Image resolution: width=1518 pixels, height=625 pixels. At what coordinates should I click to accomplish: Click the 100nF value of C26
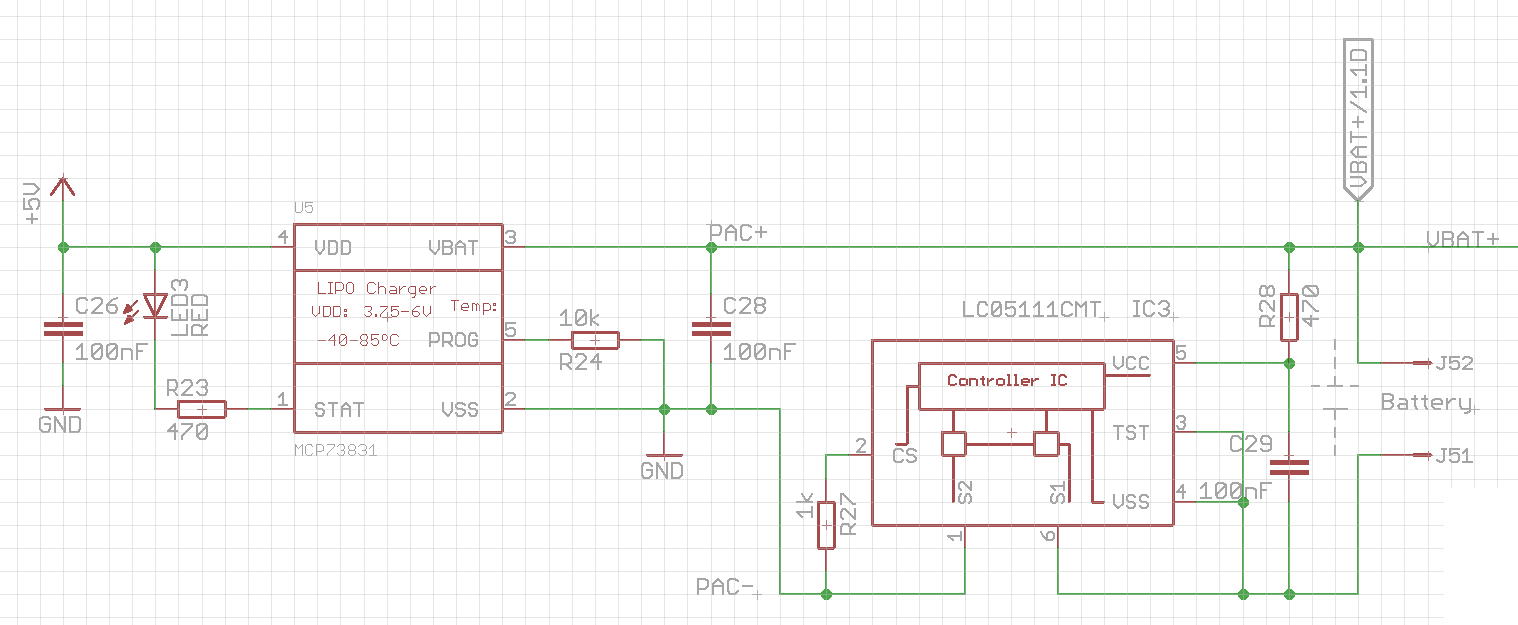point(111,351)
